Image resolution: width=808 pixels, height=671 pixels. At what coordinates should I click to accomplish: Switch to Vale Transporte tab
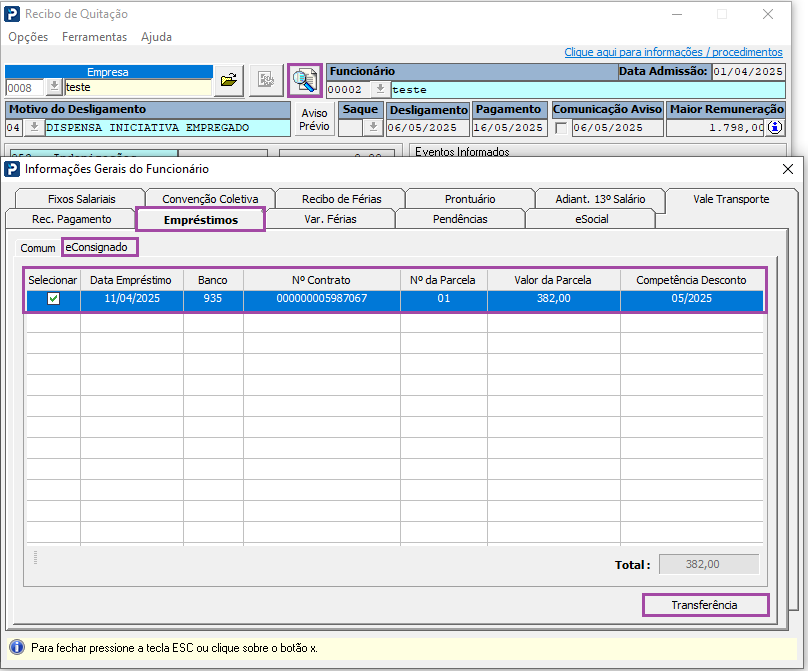pyautogui.click(x=731, y=199)
